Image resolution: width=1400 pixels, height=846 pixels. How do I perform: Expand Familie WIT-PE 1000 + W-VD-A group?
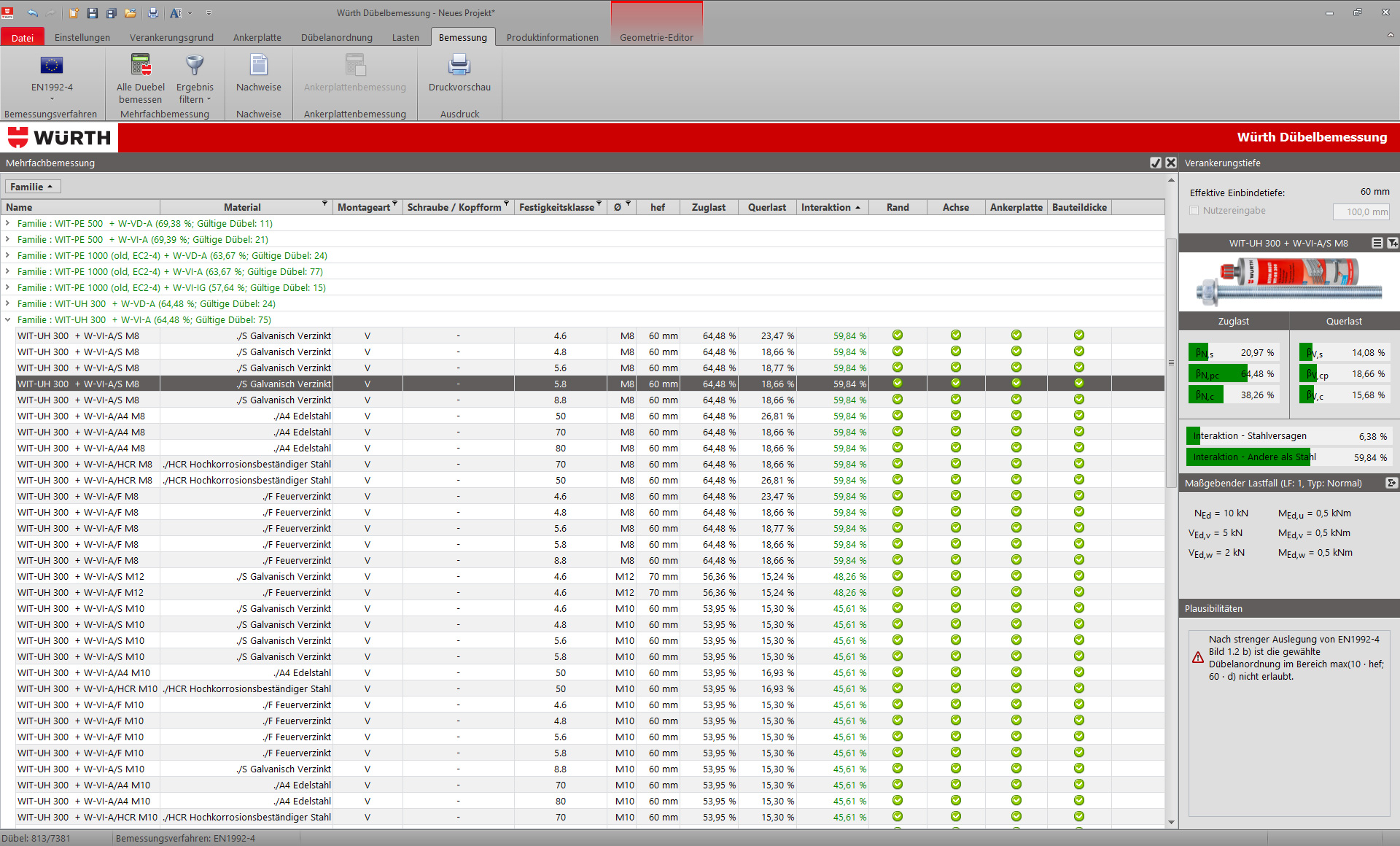(x=7, y=255)
